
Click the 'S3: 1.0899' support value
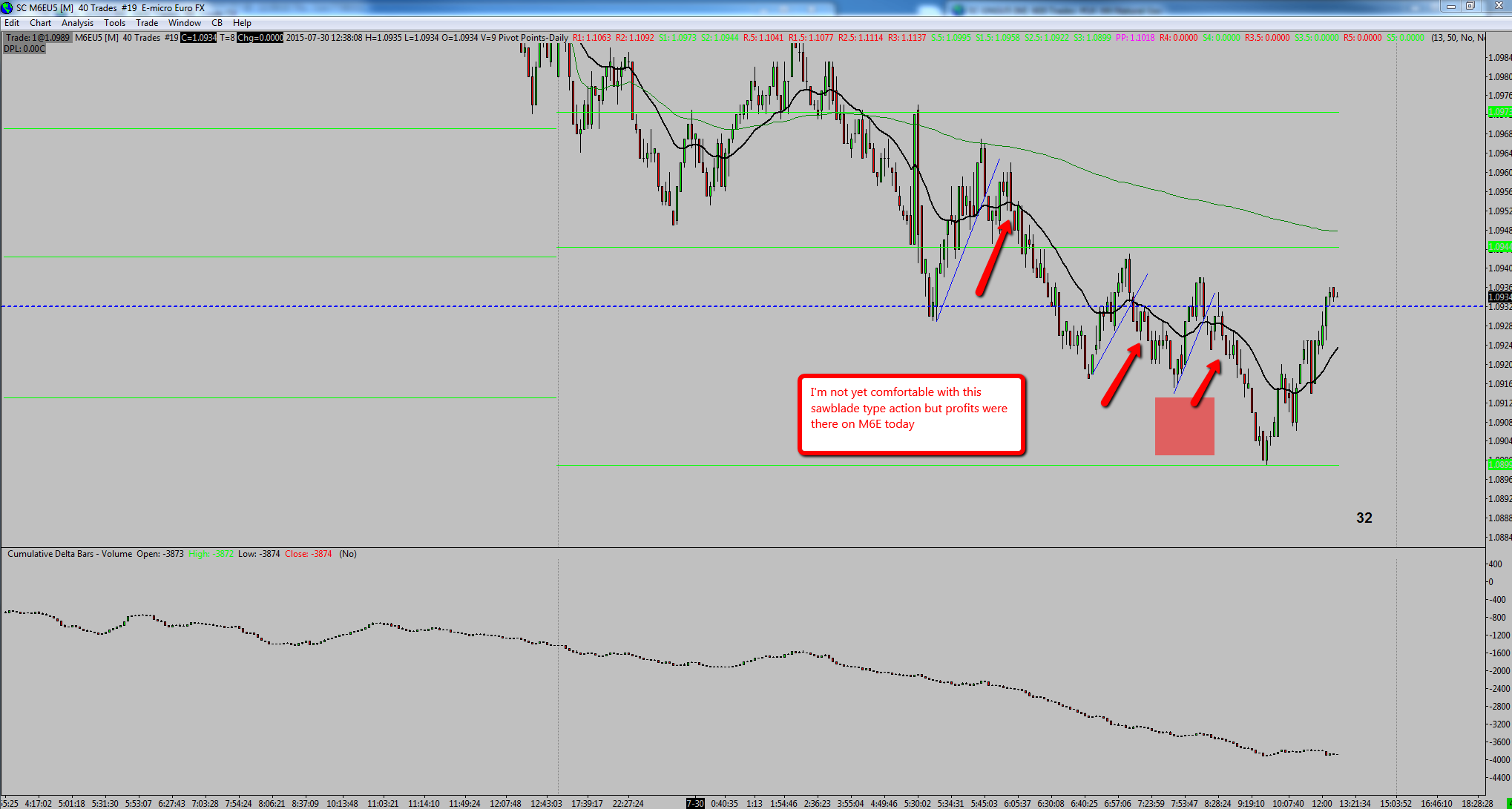1092,38
